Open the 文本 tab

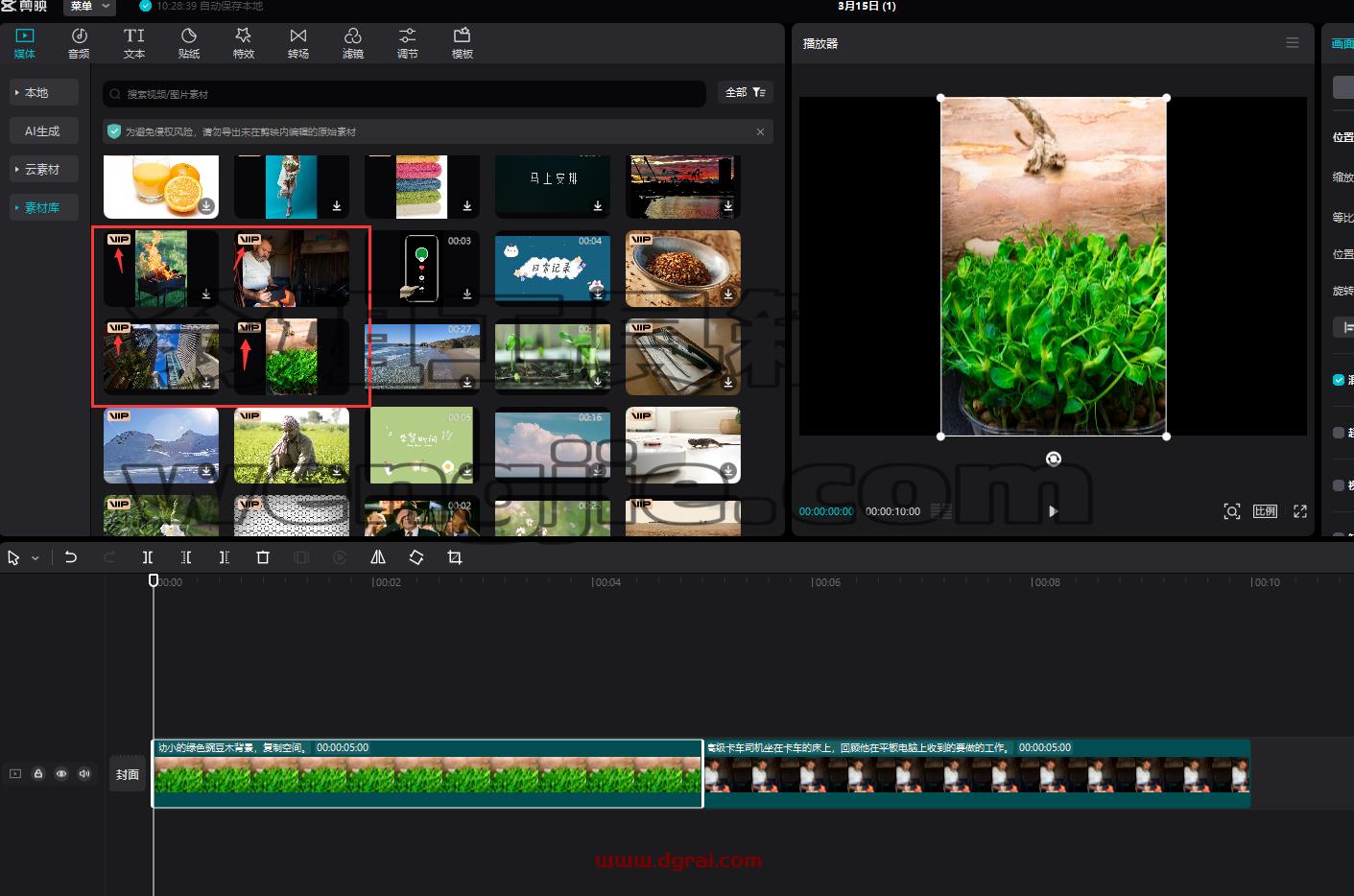tap(134, 43)
